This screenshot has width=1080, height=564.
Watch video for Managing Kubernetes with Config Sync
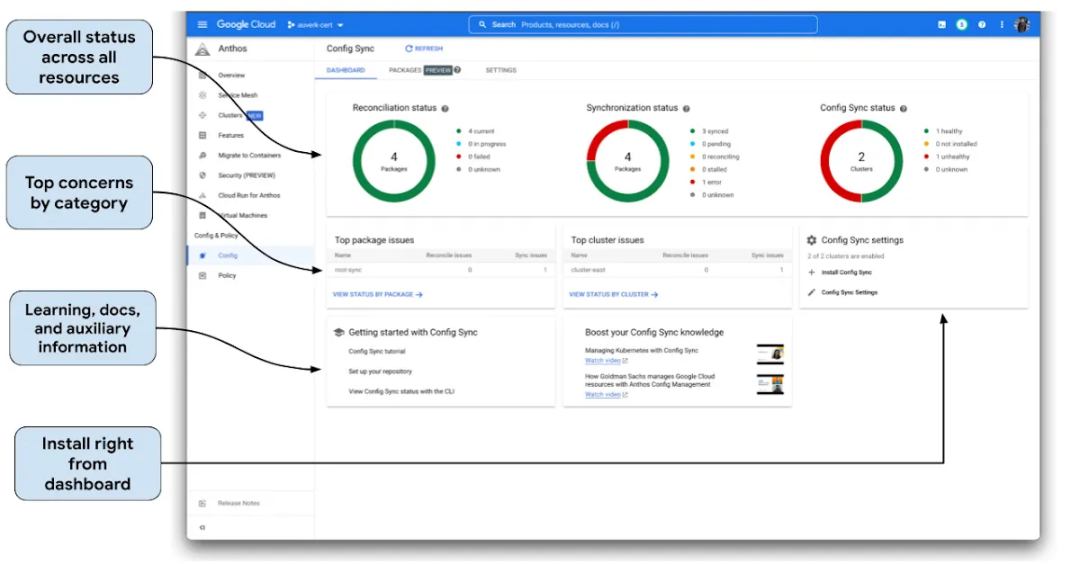(606, 361)
